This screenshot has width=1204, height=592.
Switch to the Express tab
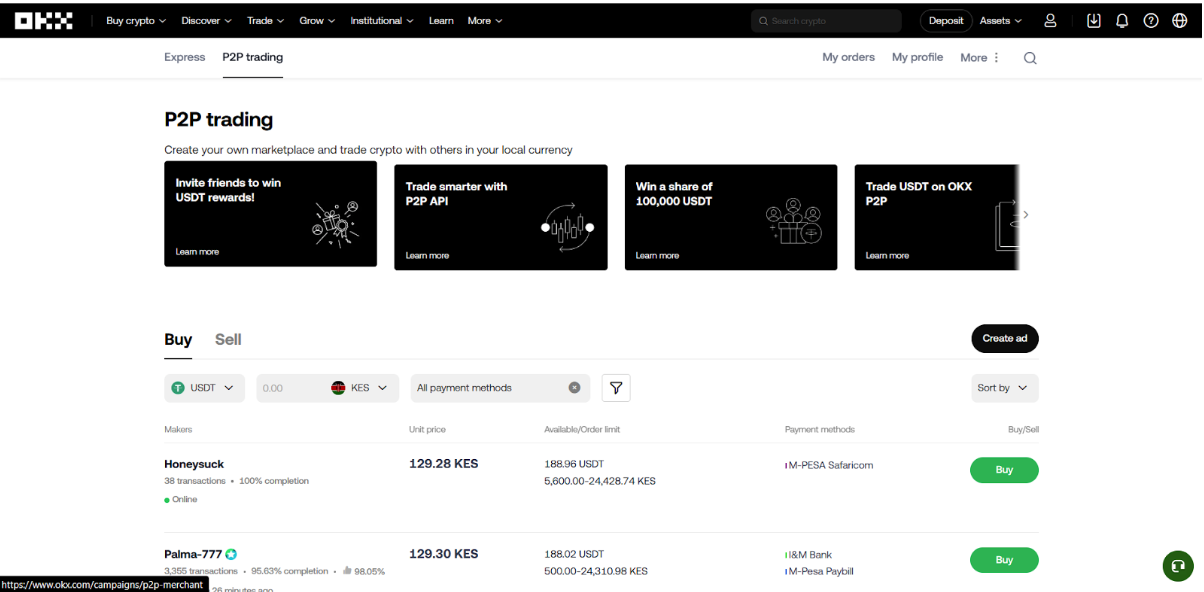185,57
